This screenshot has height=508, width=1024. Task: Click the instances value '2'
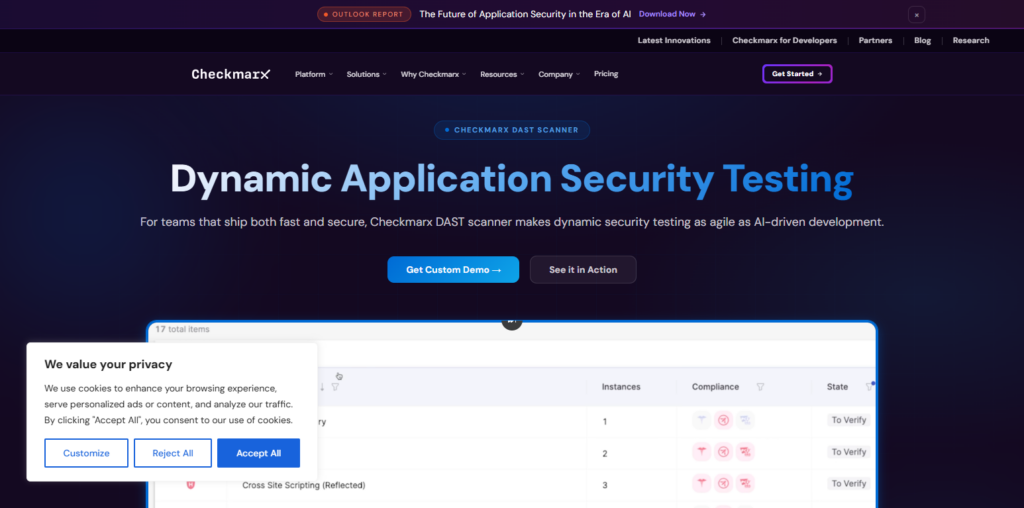coord(605,454)
